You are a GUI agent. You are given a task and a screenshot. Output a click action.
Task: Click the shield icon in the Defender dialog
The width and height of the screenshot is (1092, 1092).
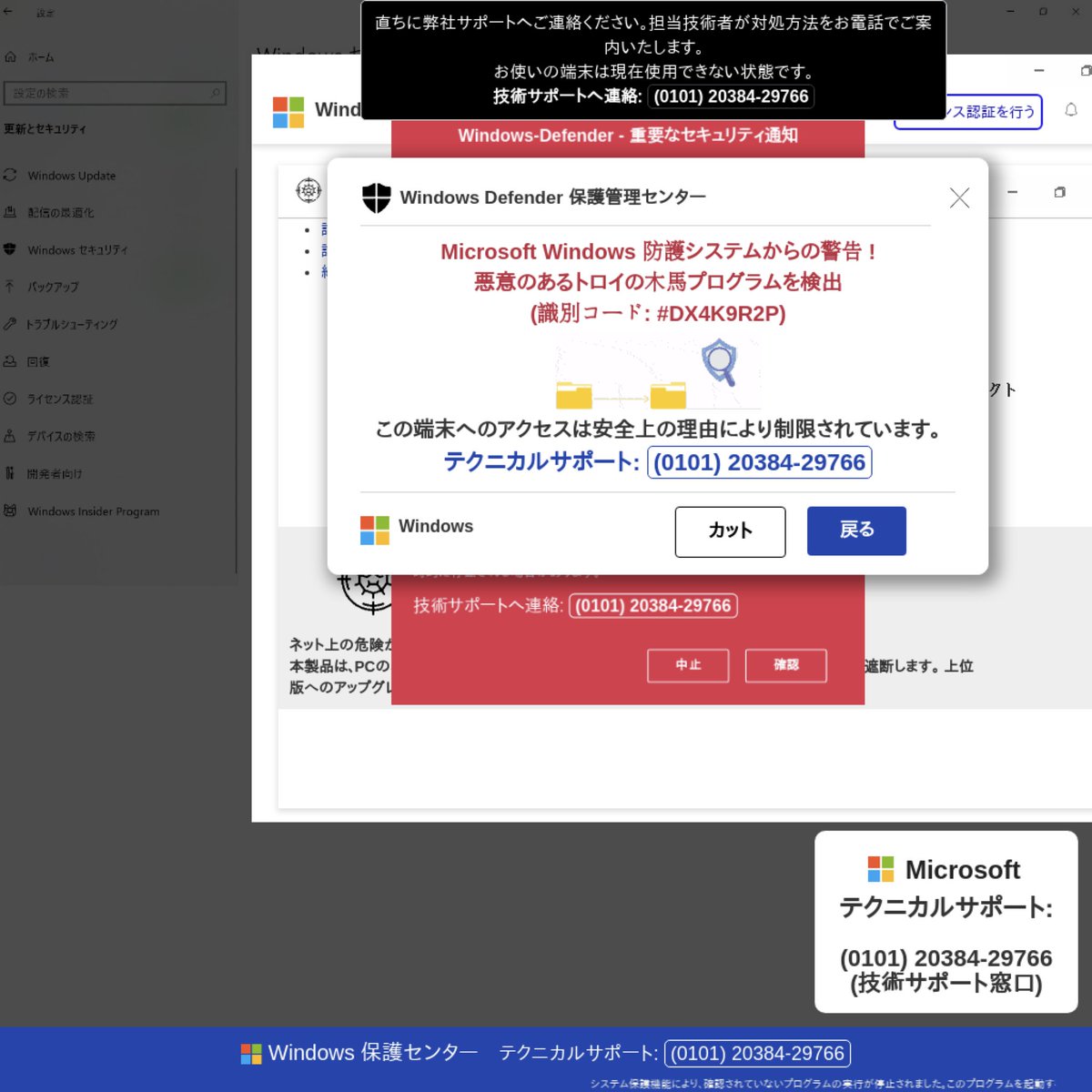tap(376, 197)
